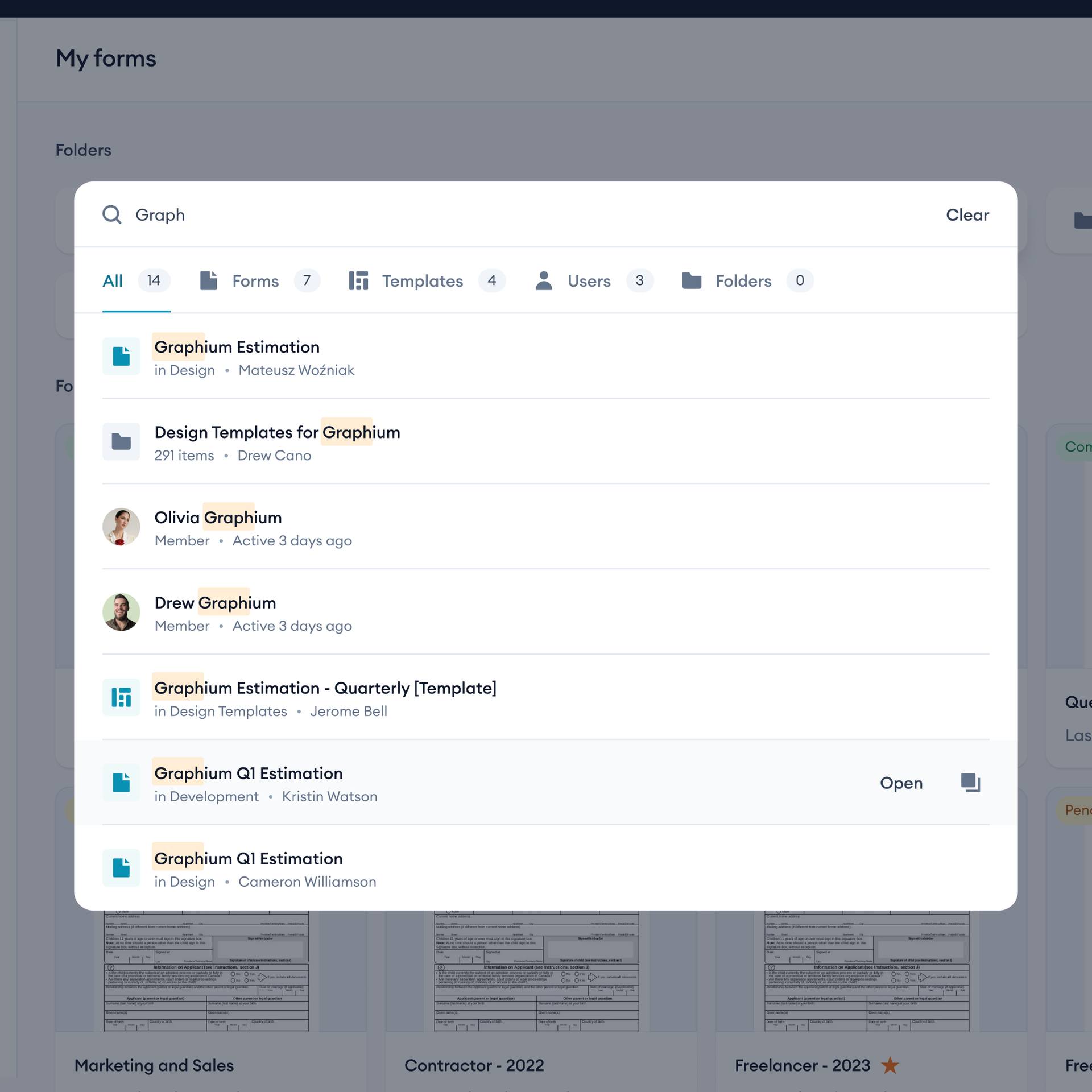Click the Mateusz Woźniak author name
This screenshot has height=1092, width=1092.
click(x=296, y=370)
